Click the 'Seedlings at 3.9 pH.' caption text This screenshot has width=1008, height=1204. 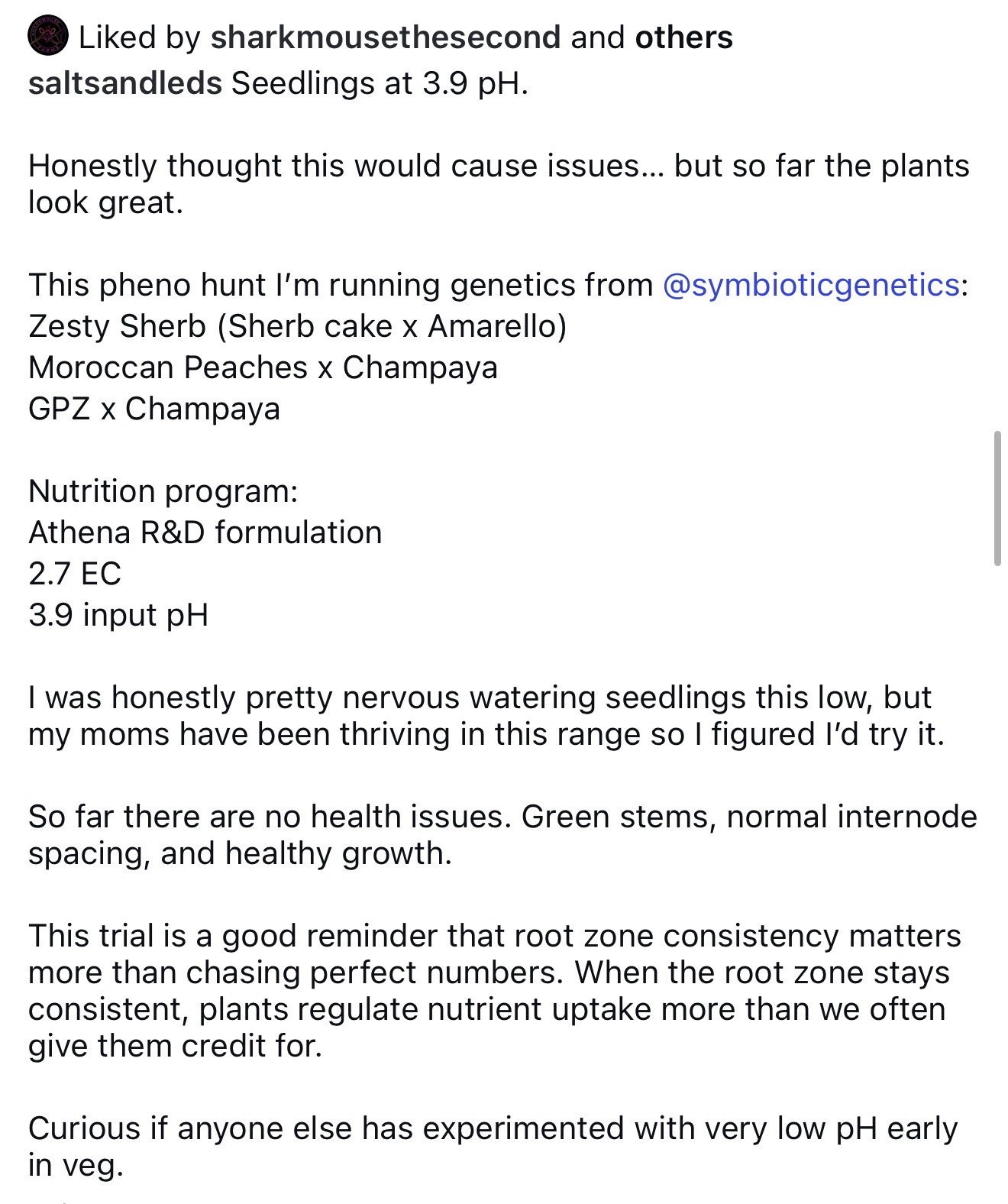(380, 83)
